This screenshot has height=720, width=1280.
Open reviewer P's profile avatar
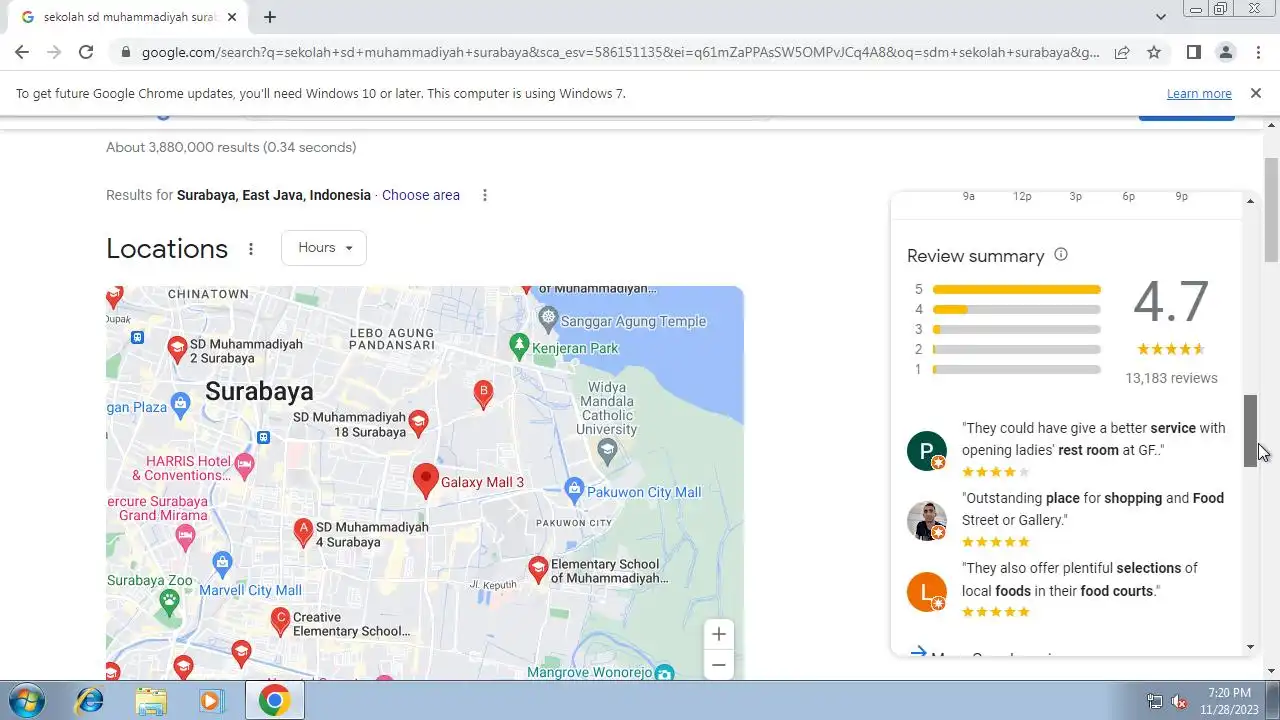926,451
